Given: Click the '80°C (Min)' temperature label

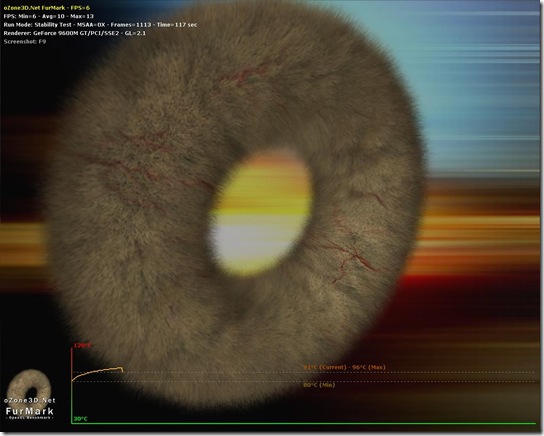Looking at the screenshot, I should pos(319,385).
